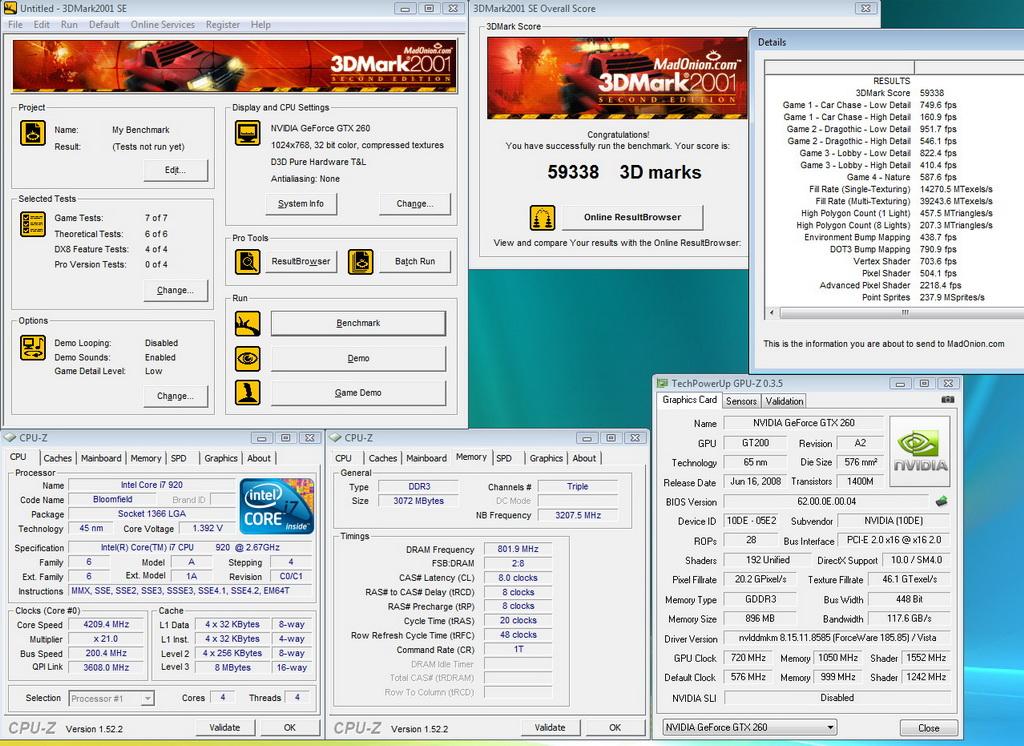
Task: Click the Advanced Pixel Shader result row
Action: pyautogui.click(x=891, y=285)
